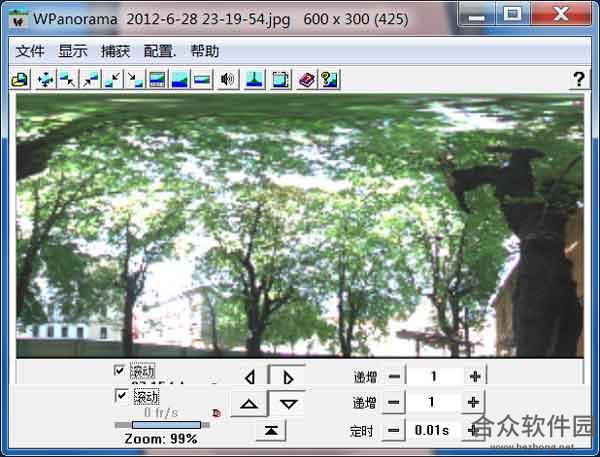Click the black question mark at toolbar right
The height and width of the screenshot is (457, 600).
pos(579,80)
